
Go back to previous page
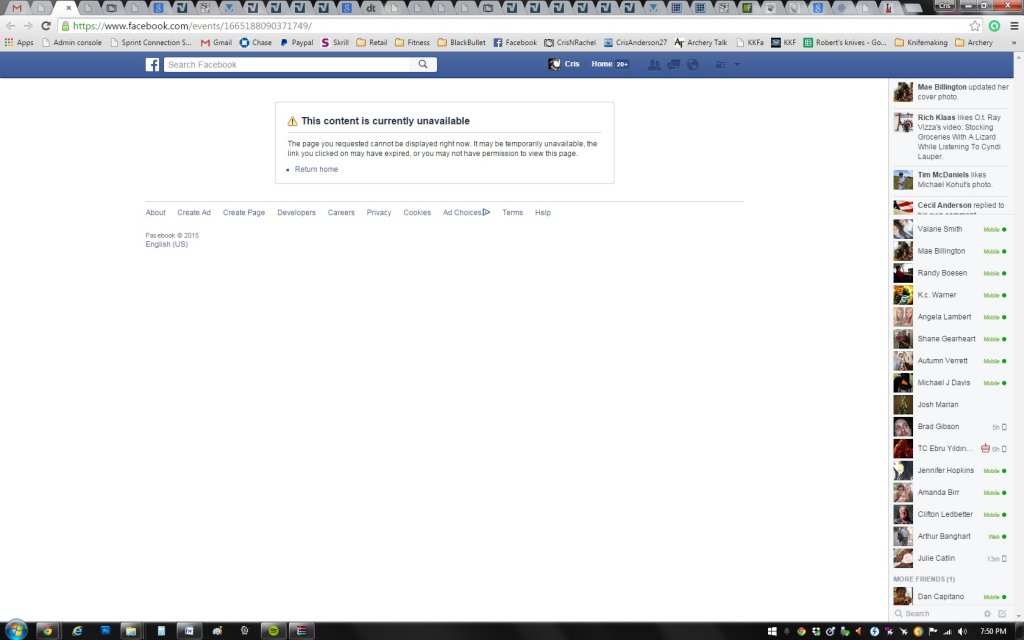10,25
